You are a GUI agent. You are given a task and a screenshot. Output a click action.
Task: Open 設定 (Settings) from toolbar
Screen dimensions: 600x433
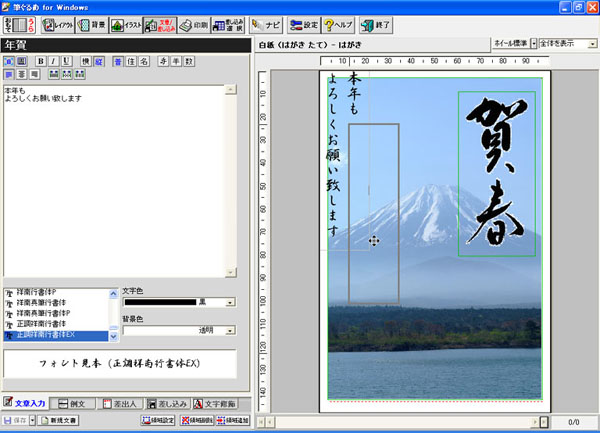click(x=304, y=25)
